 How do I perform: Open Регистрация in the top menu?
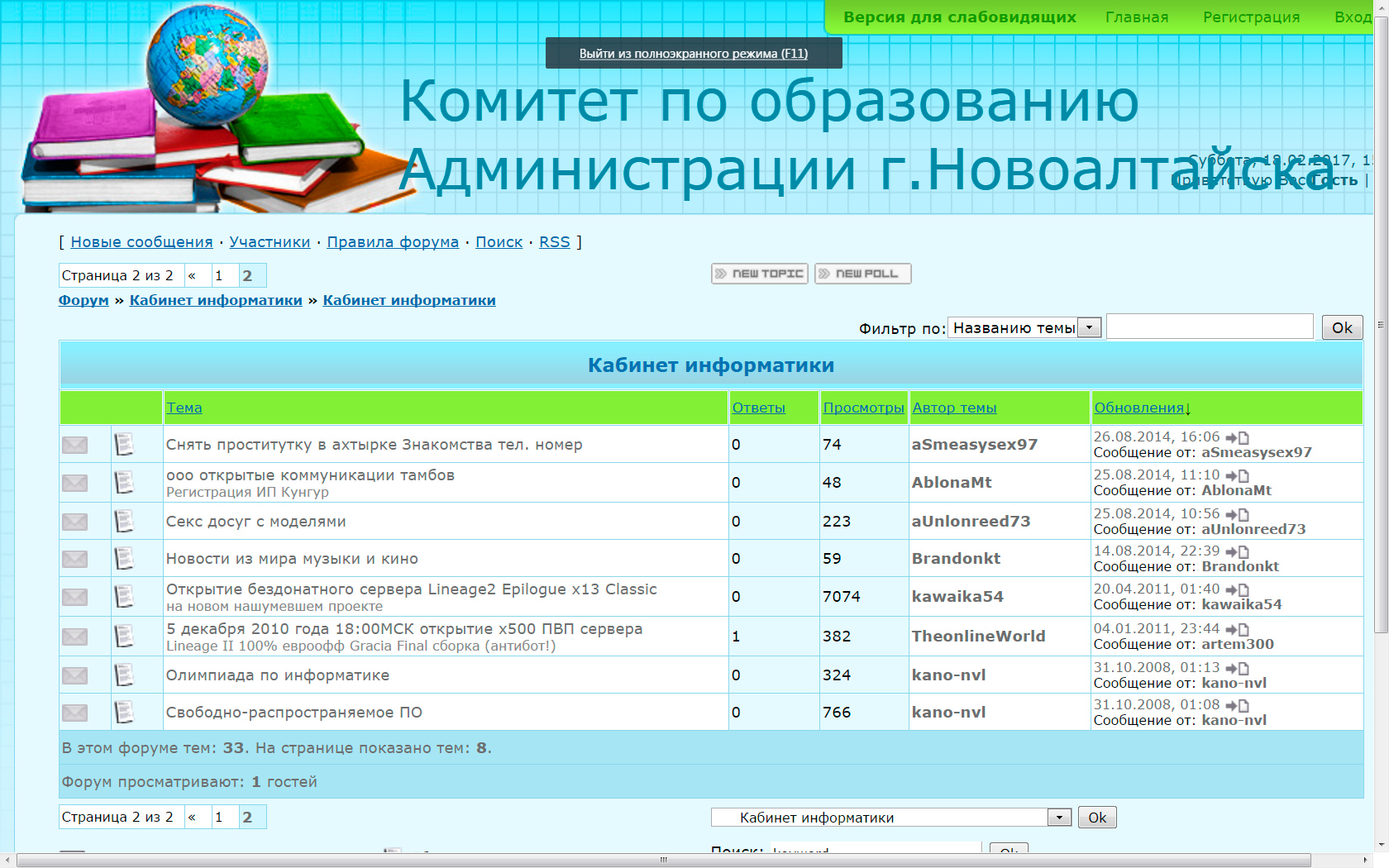pos(1251,17)
